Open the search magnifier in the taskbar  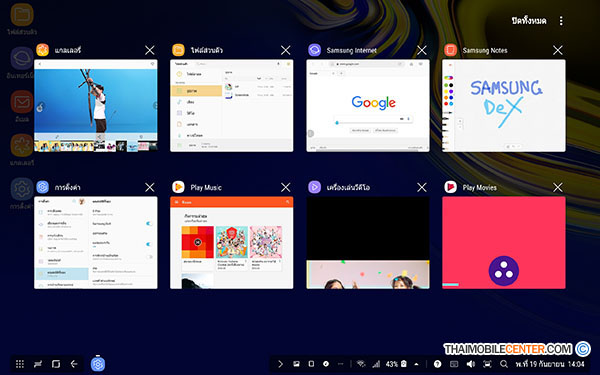pos(504,364)
